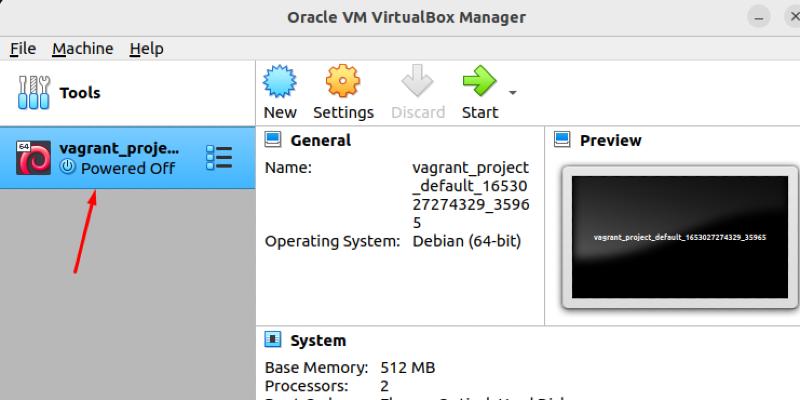Open the Machine menu

[82, 48]
